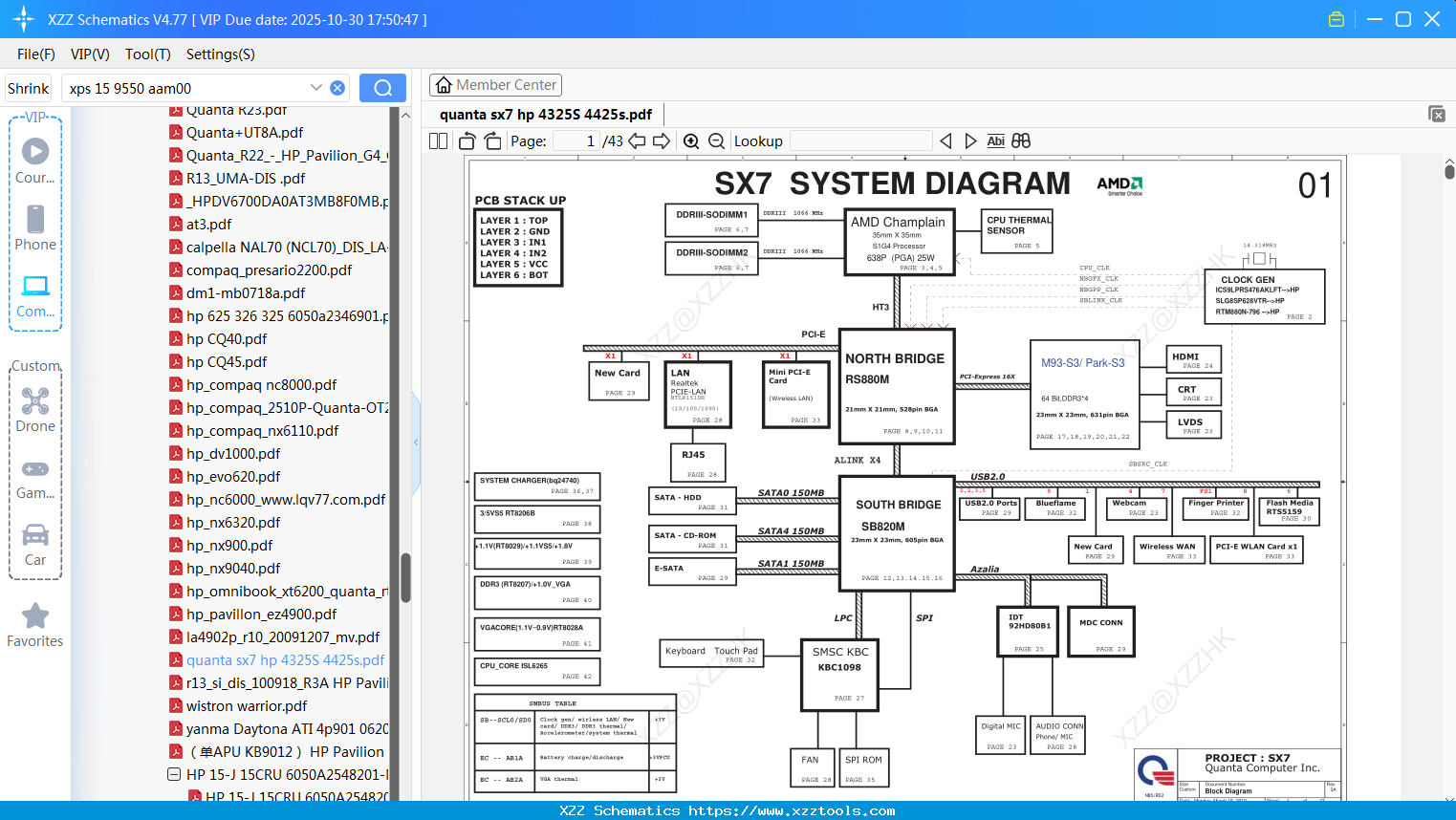1456x820 pixels.
Task: Click the document viewer scrollbar thumb
Action: tap(1449, 172)
